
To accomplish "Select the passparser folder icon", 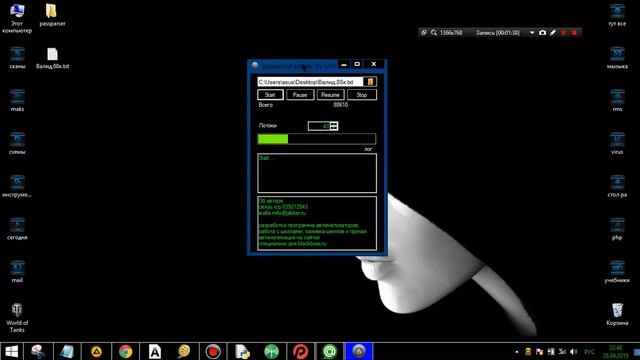I will click(52, 15).
